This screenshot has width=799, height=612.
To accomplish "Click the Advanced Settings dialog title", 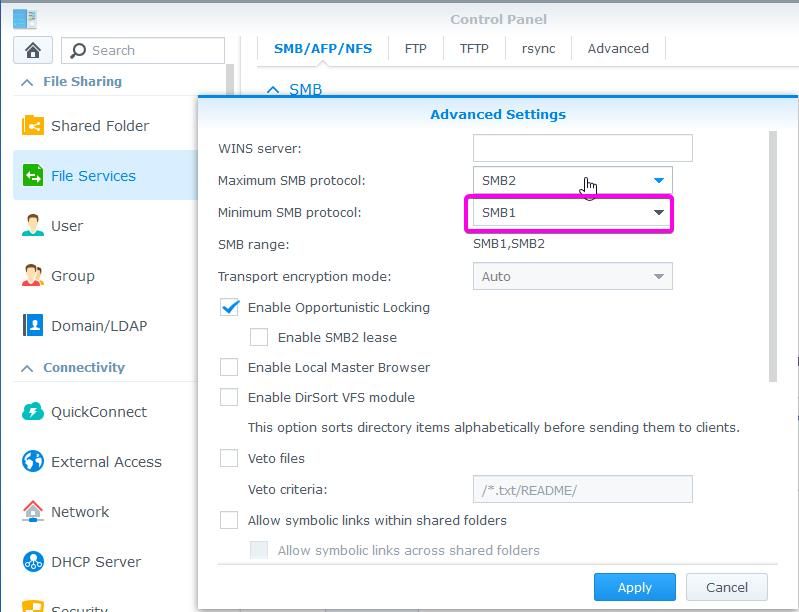I will 498,114.
